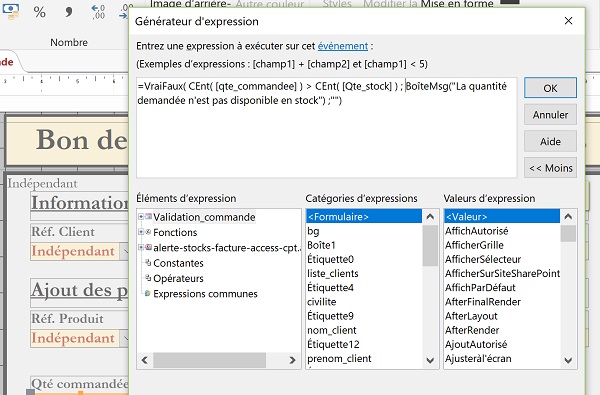Select bg in the categories list
Screen dimensions: 600x395
pyautogui.click(x=364, y=231)
